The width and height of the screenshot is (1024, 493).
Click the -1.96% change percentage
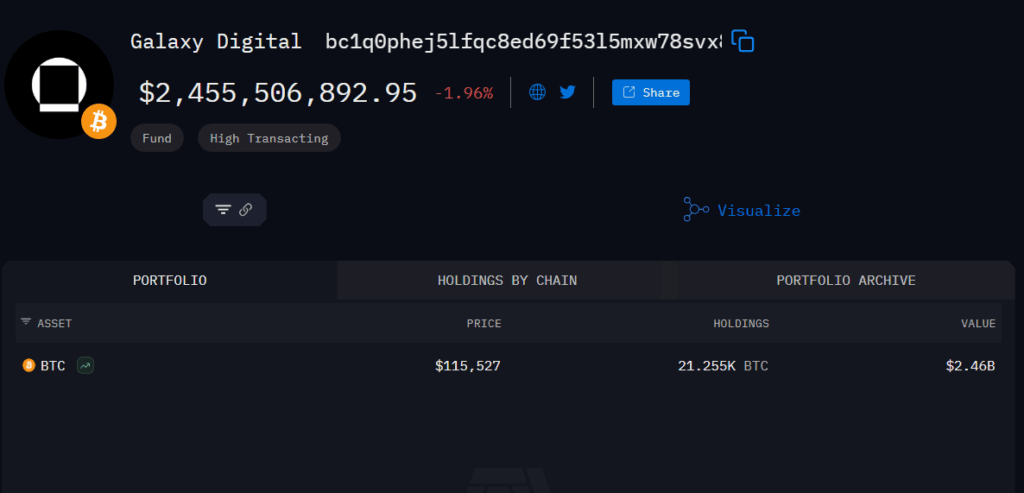click(x=464, y=93)
